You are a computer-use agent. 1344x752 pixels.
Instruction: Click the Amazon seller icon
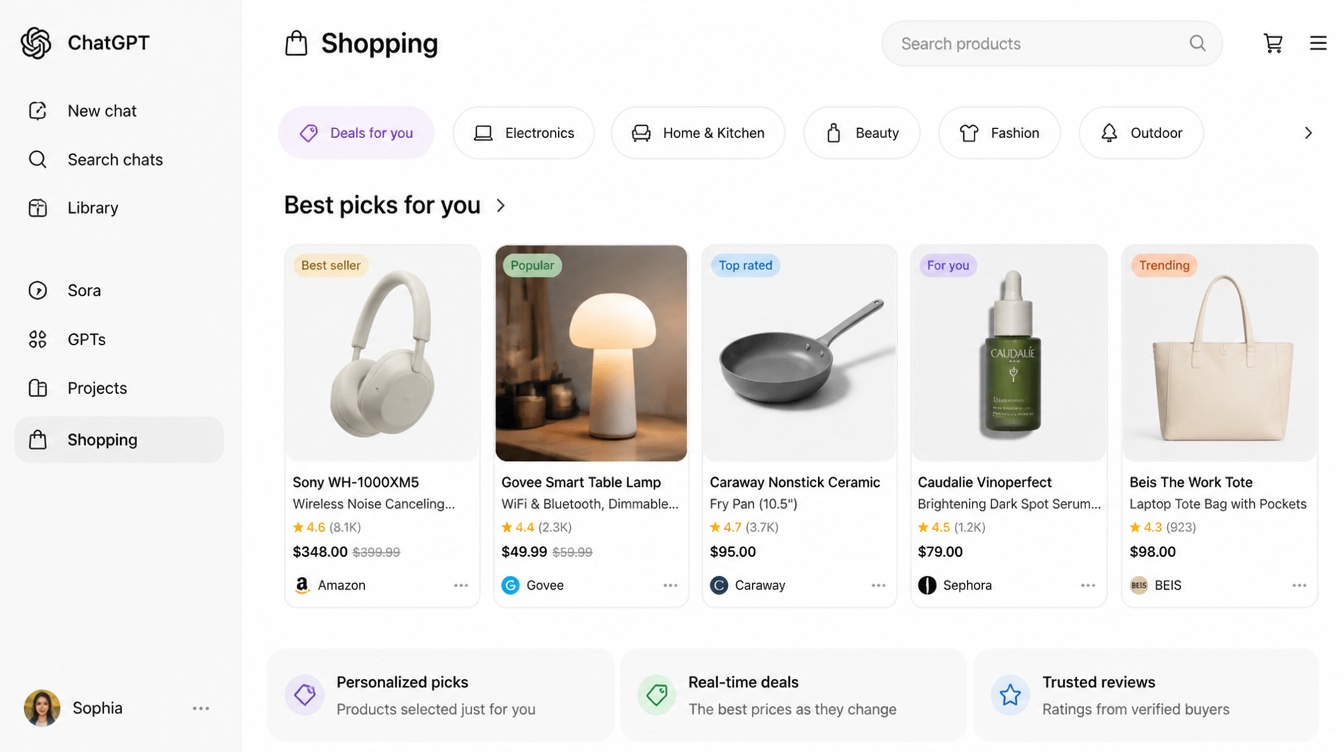pos(302,585)
